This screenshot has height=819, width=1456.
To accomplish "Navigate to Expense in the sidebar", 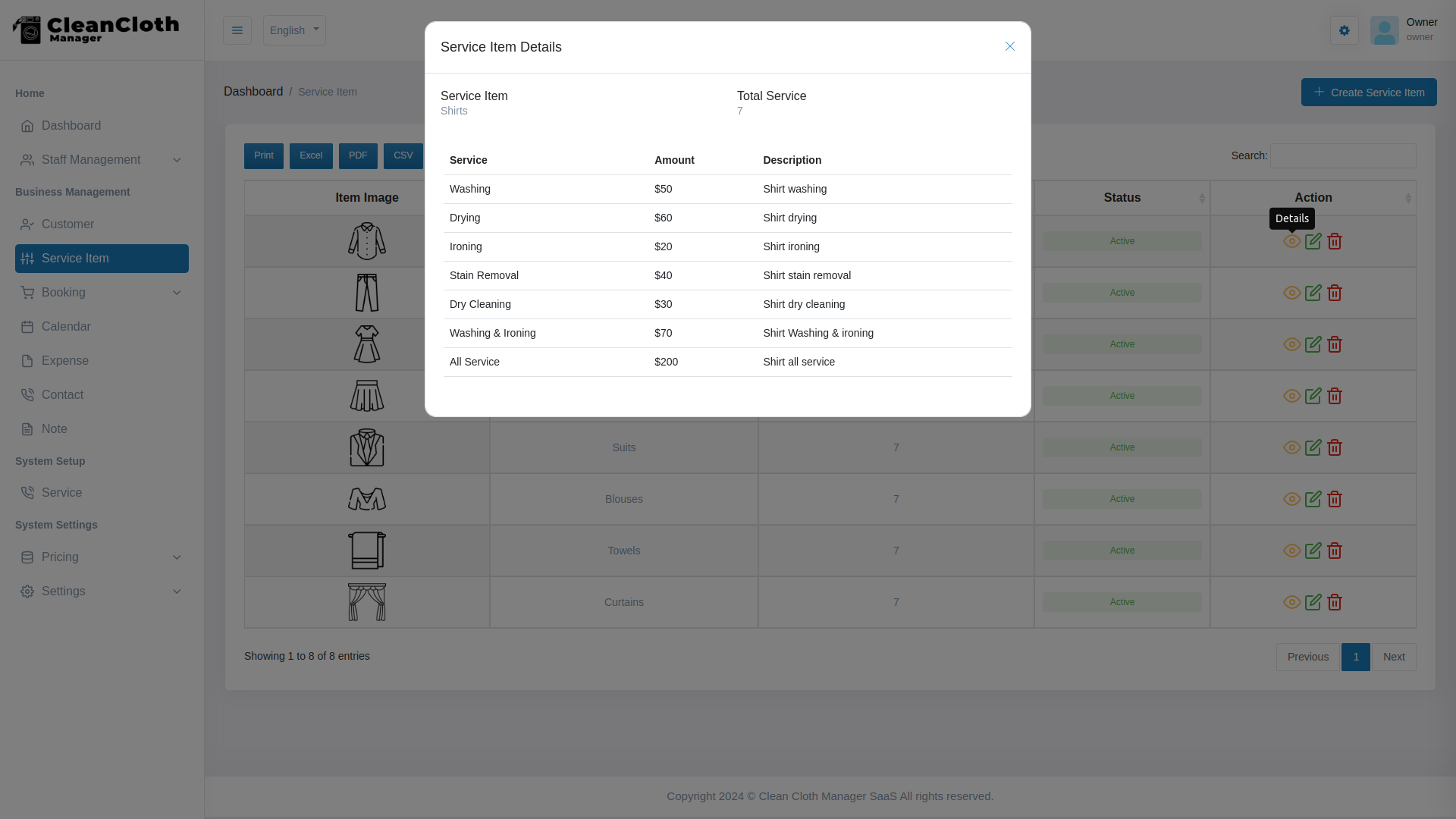I will click(x=65, y=360).
